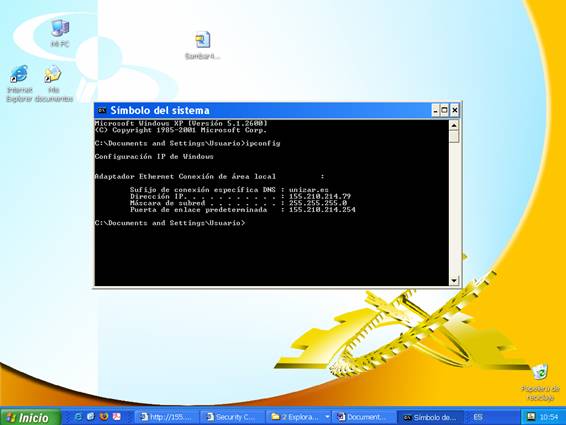The width and height of the screenshot is (566, 425).
Task: Switch to the Document... taskbar window
Action: point(363,417)
